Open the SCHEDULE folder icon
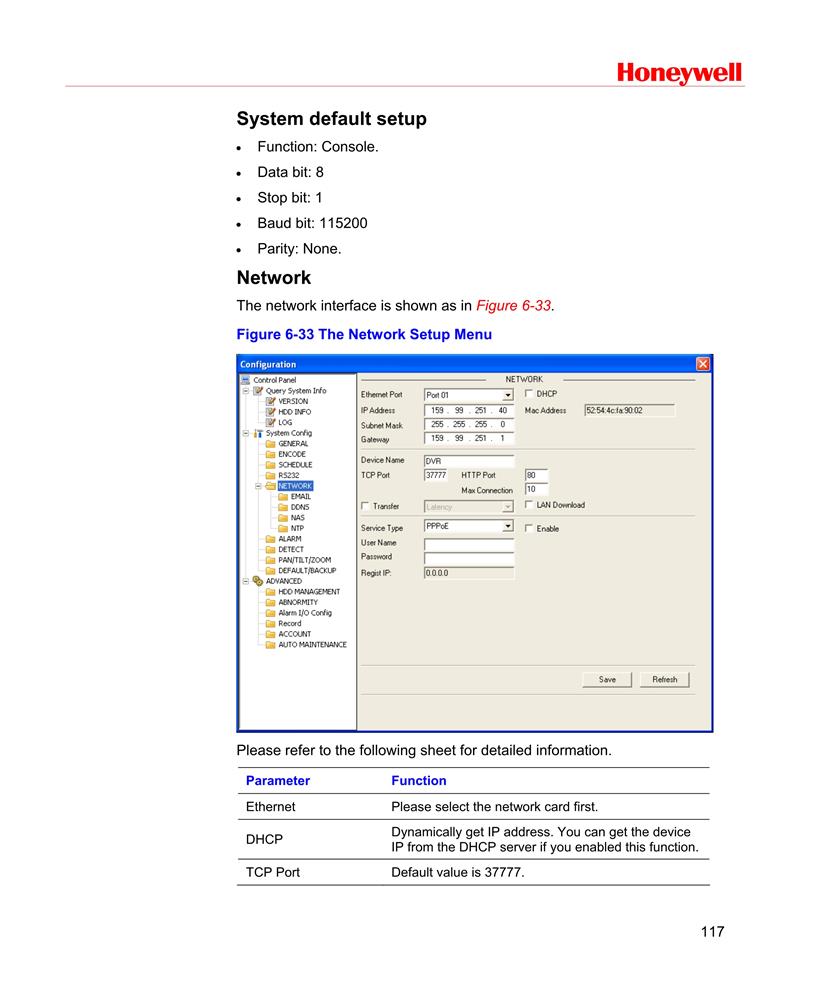Viewport: 817px width, 991px height. 270,465
